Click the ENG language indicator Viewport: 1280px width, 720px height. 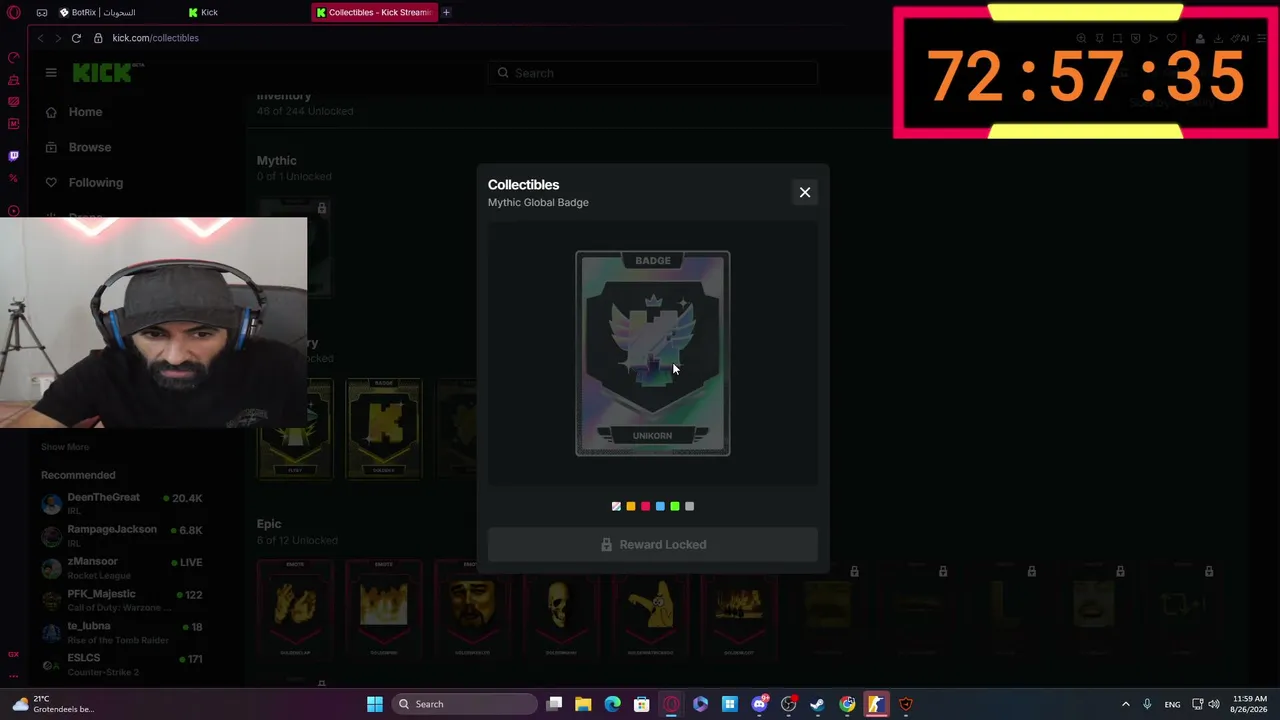pos(1173,704)
